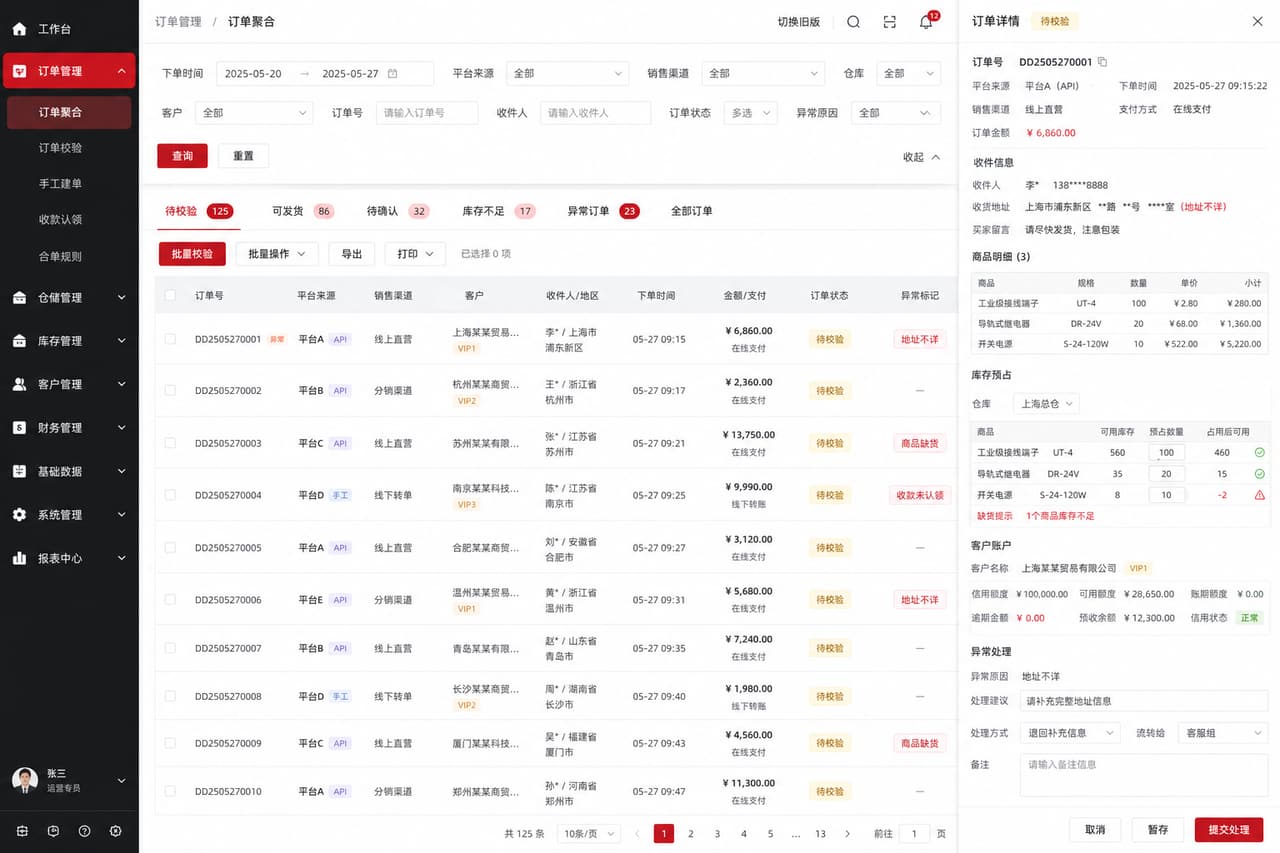
Task: Click the 基础数据 data icon
Action: pos(19,471)
